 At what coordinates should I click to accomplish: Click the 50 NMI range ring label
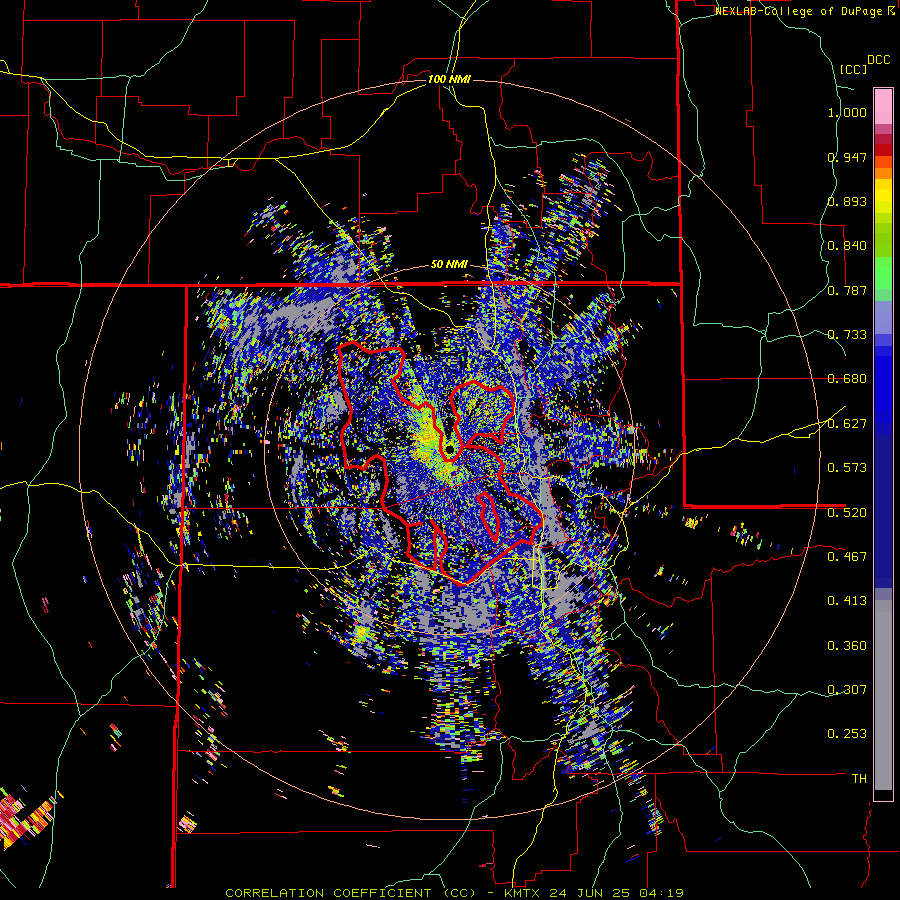coord(449,265)
